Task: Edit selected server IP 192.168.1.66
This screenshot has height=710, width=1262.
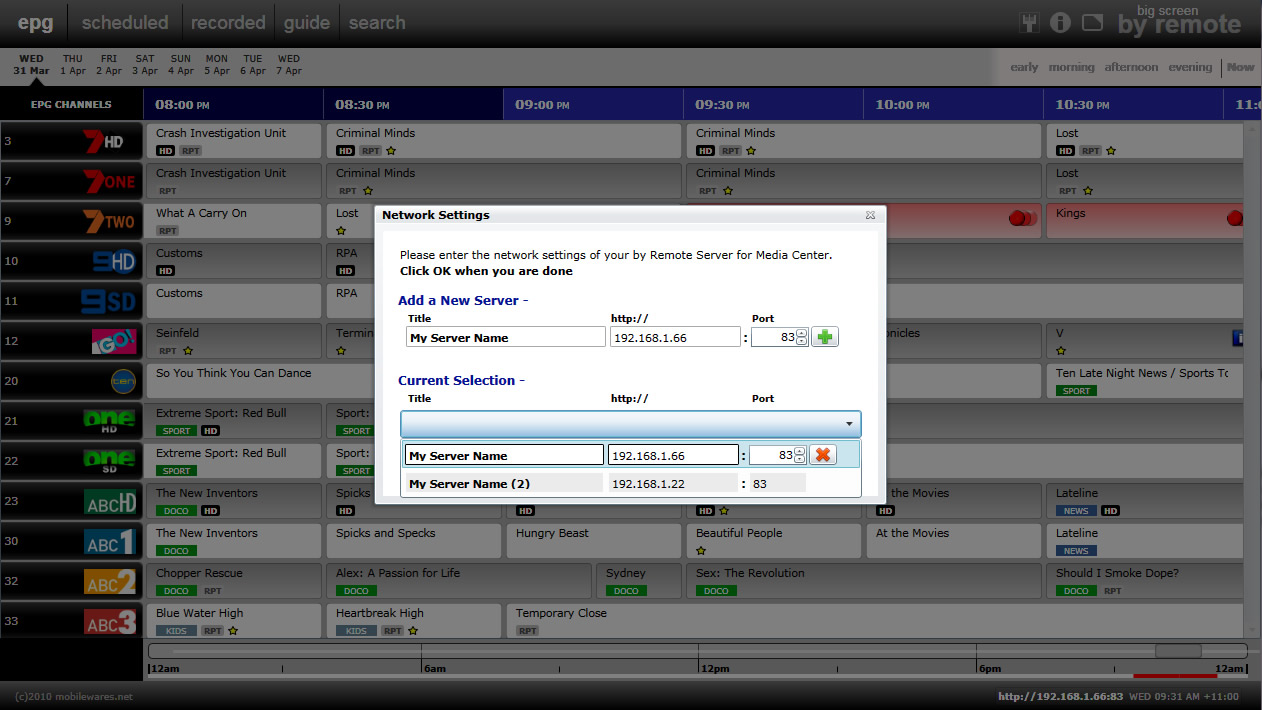Action: coord(673,455)
